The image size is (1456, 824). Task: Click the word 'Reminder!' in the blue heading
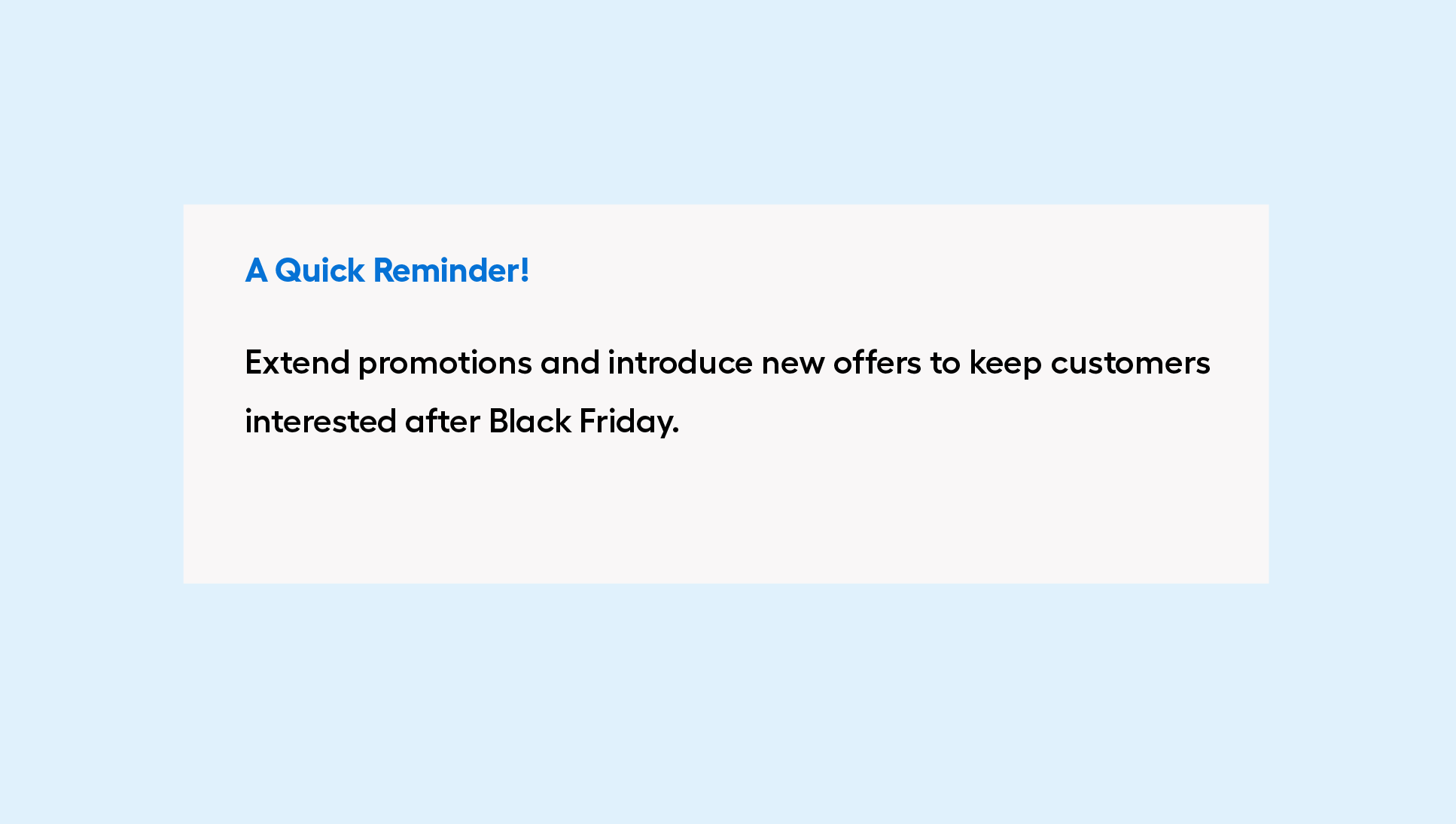[x=451, y=270]
